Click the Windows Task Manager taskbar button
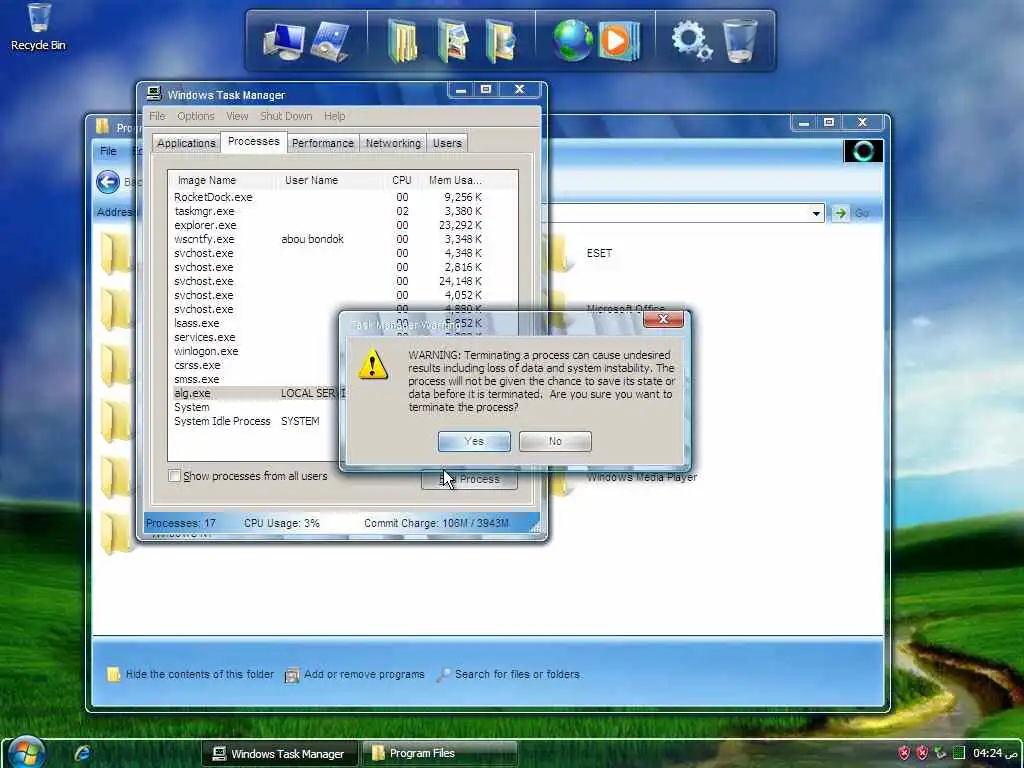Viewport: 1024px width, 768px height. click(x=280, y=754)
